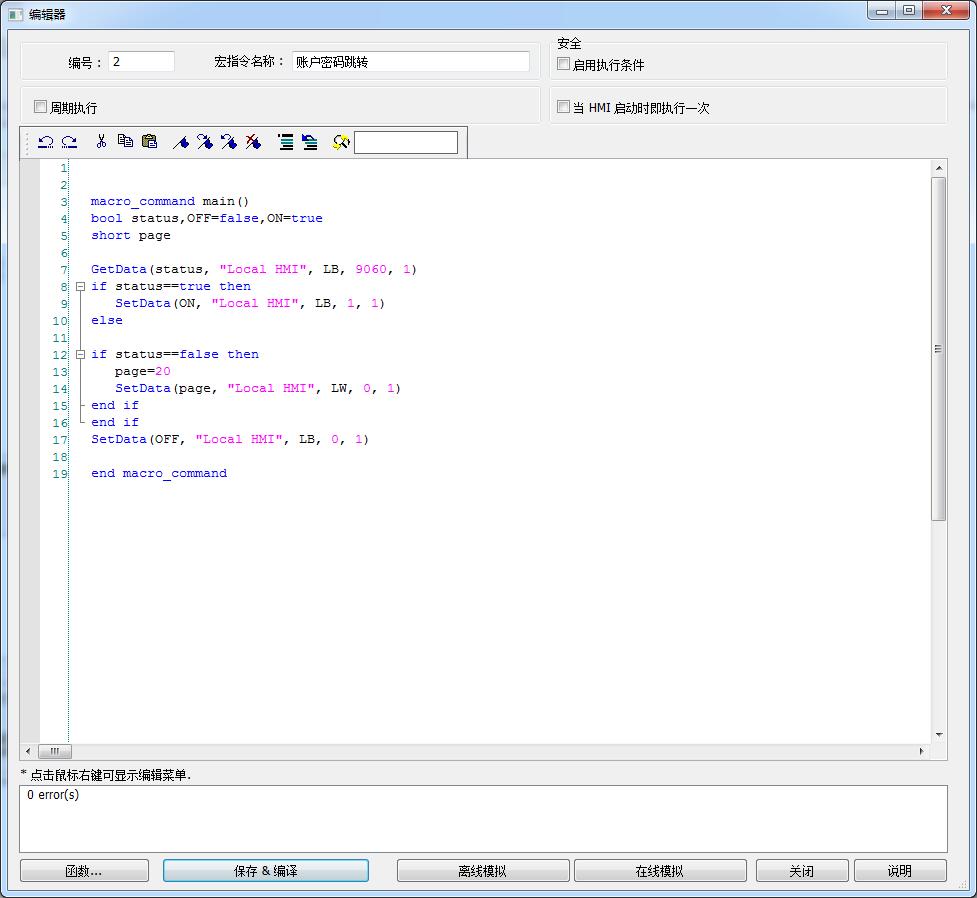Collapse the if block at line 12
Screen dimensions: 977x898
click(81, 354)
